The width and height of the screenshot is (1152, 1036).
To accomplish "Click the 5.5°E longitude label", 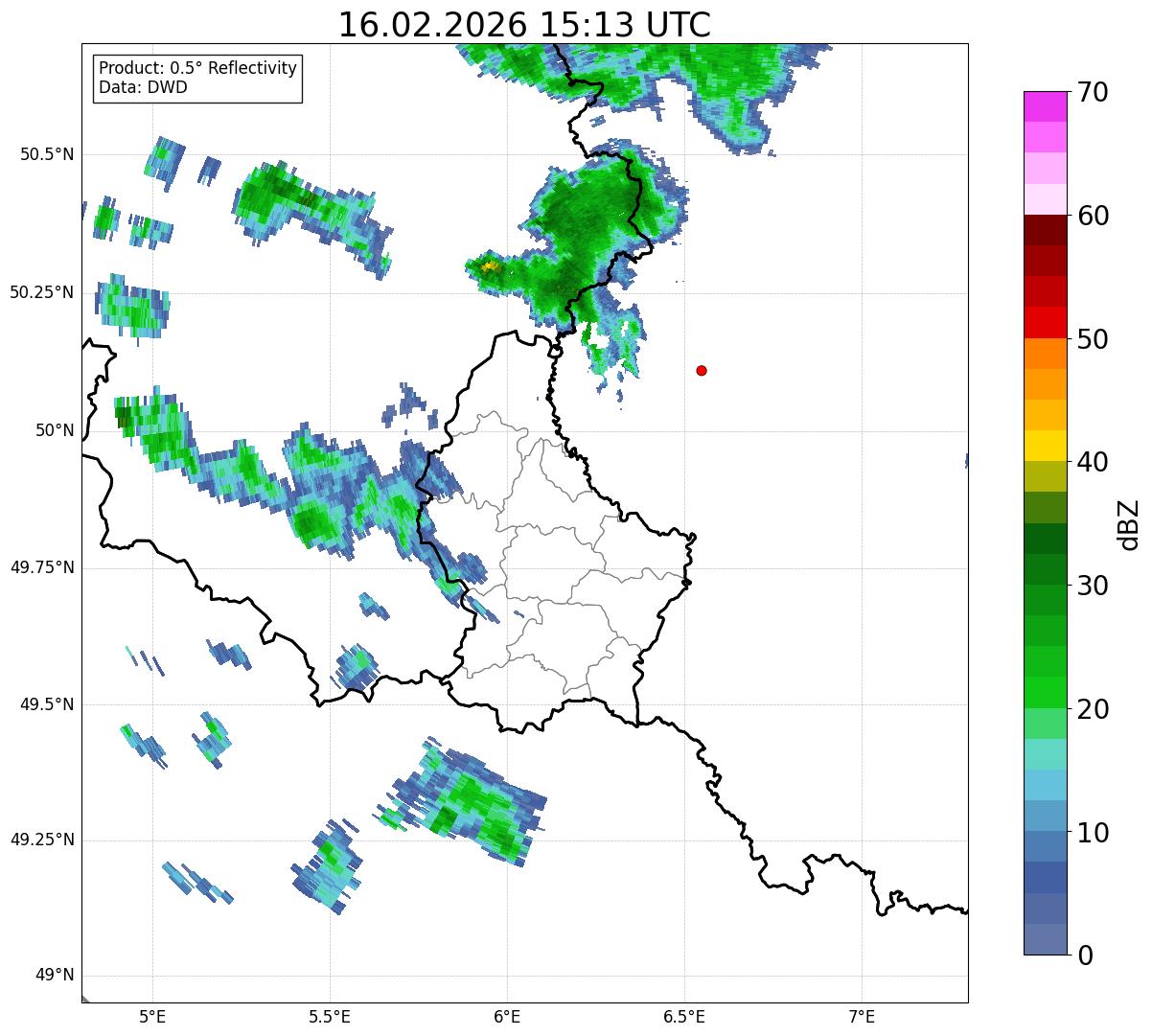I will tap(330, 1016).
